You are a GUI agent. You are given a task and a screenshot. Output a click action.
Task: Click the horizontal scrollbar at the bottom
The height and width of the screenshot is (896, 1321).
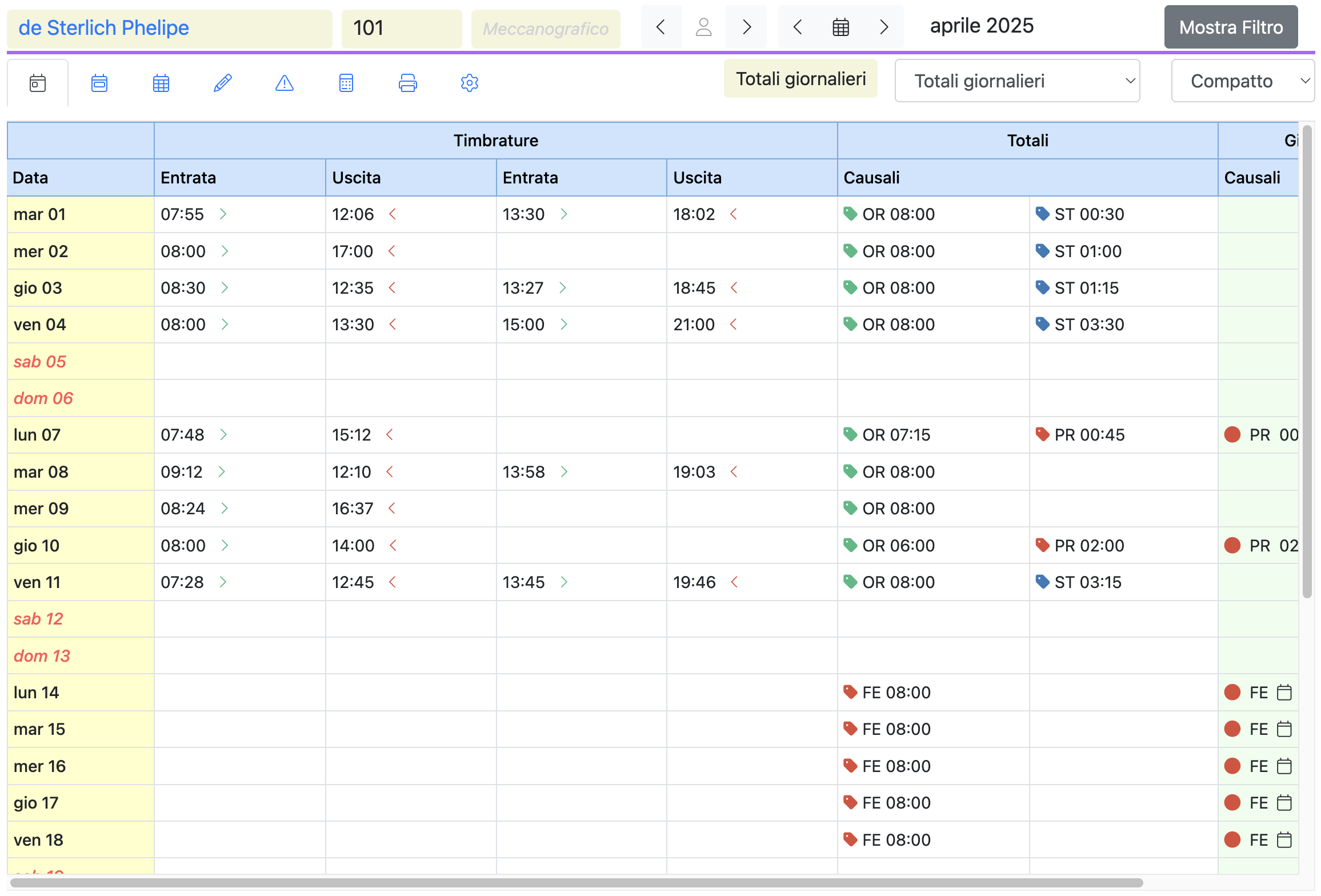click(x=577, y=883)
